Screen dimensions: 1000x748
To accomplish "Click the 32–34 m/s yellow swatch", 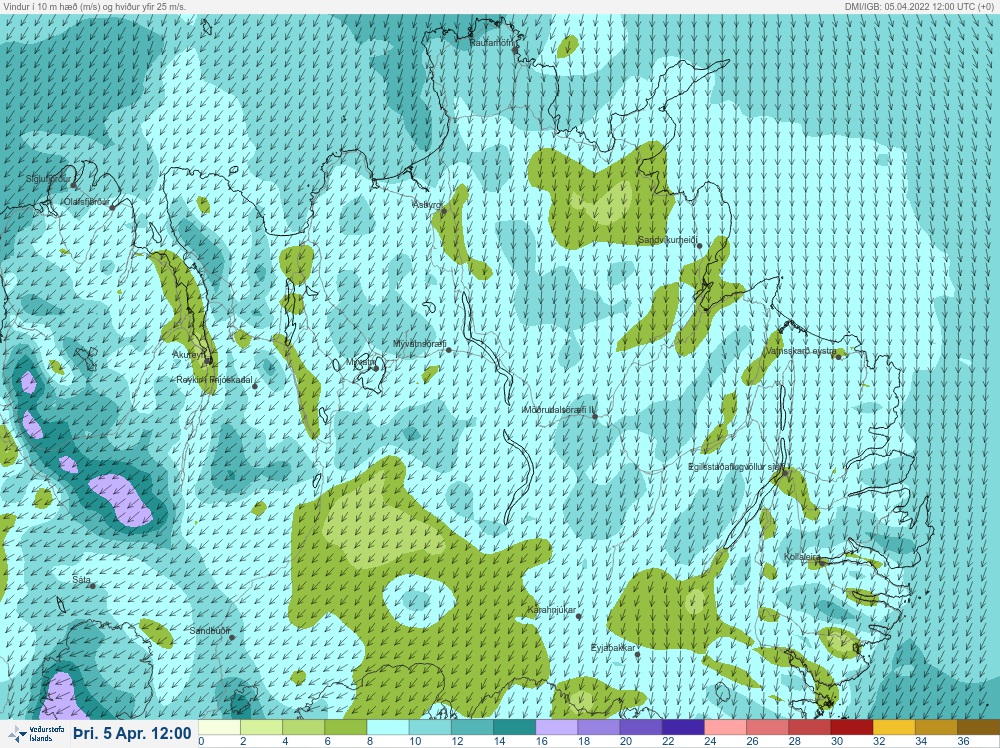I will point(893,728).
